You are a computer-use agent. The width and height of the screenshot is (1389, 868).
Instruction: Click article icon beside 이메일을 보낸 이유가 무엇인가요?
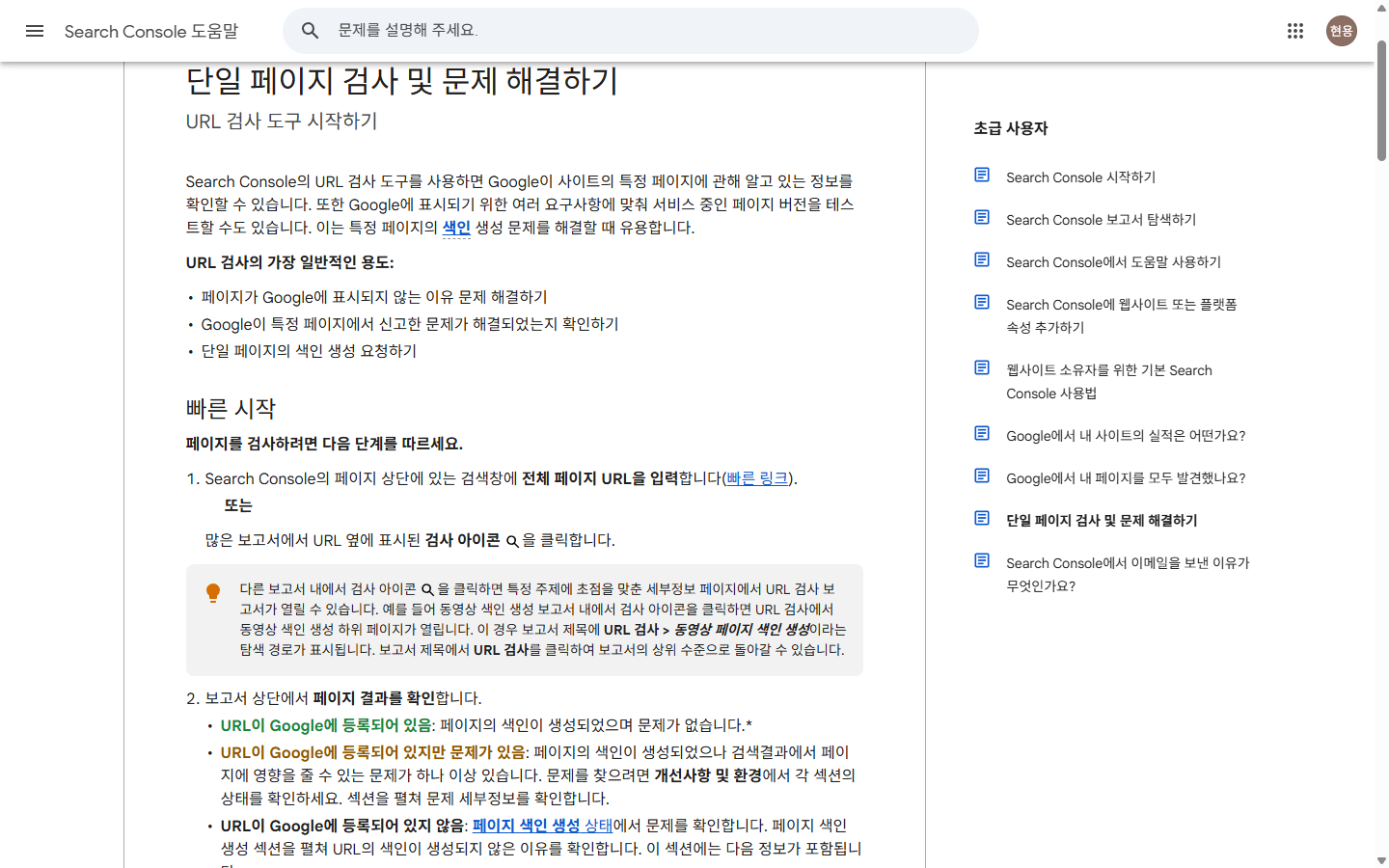(982, 560)
